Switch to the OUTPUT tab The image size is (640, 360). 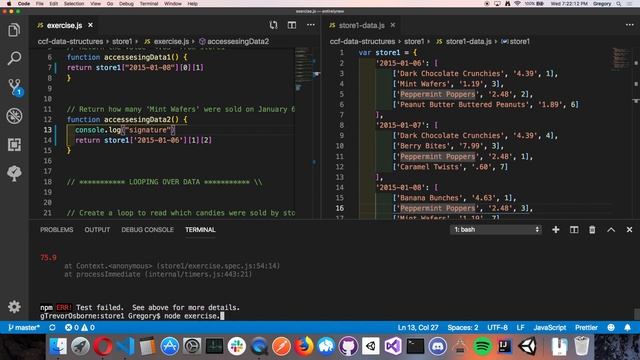[97, 230]
